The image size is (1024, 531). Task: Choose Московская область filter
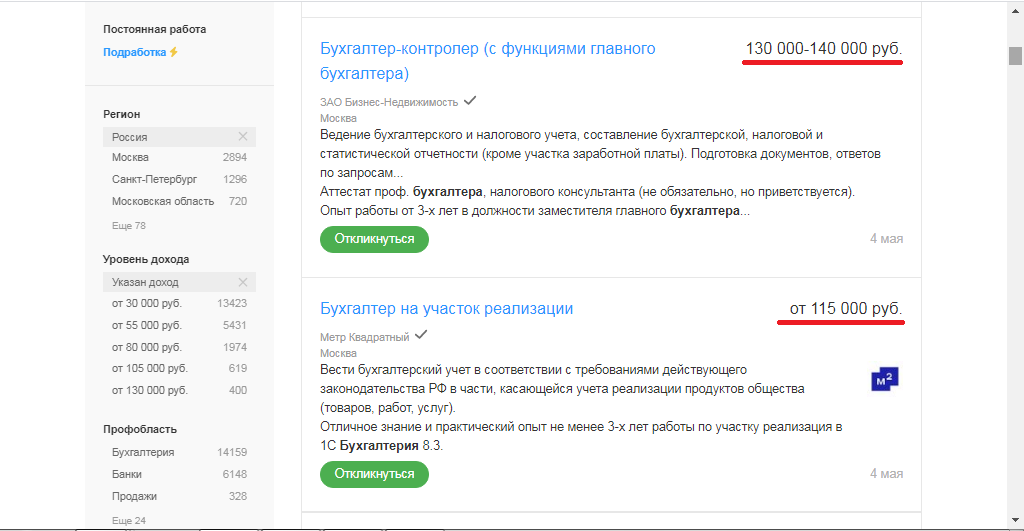click(x=163, y=201)
